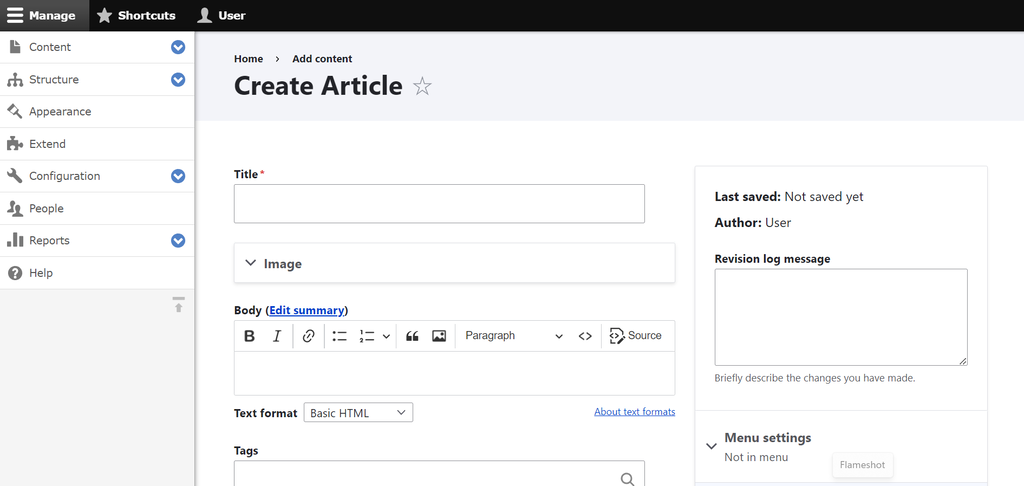Insert an image via the editor toolbar
Screen dimensions: 1024x486
tap(439, 336)
